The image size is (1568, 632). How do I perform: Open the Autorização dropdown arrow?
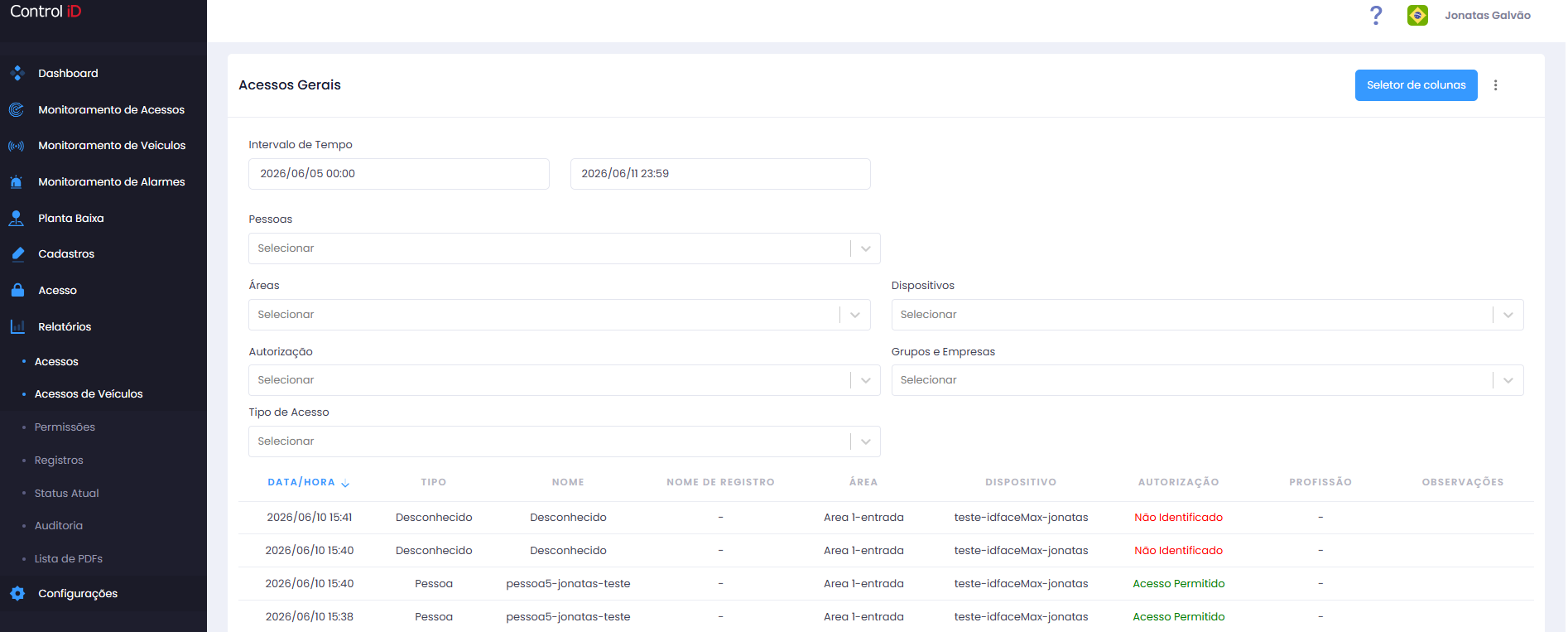coord(865,380)
